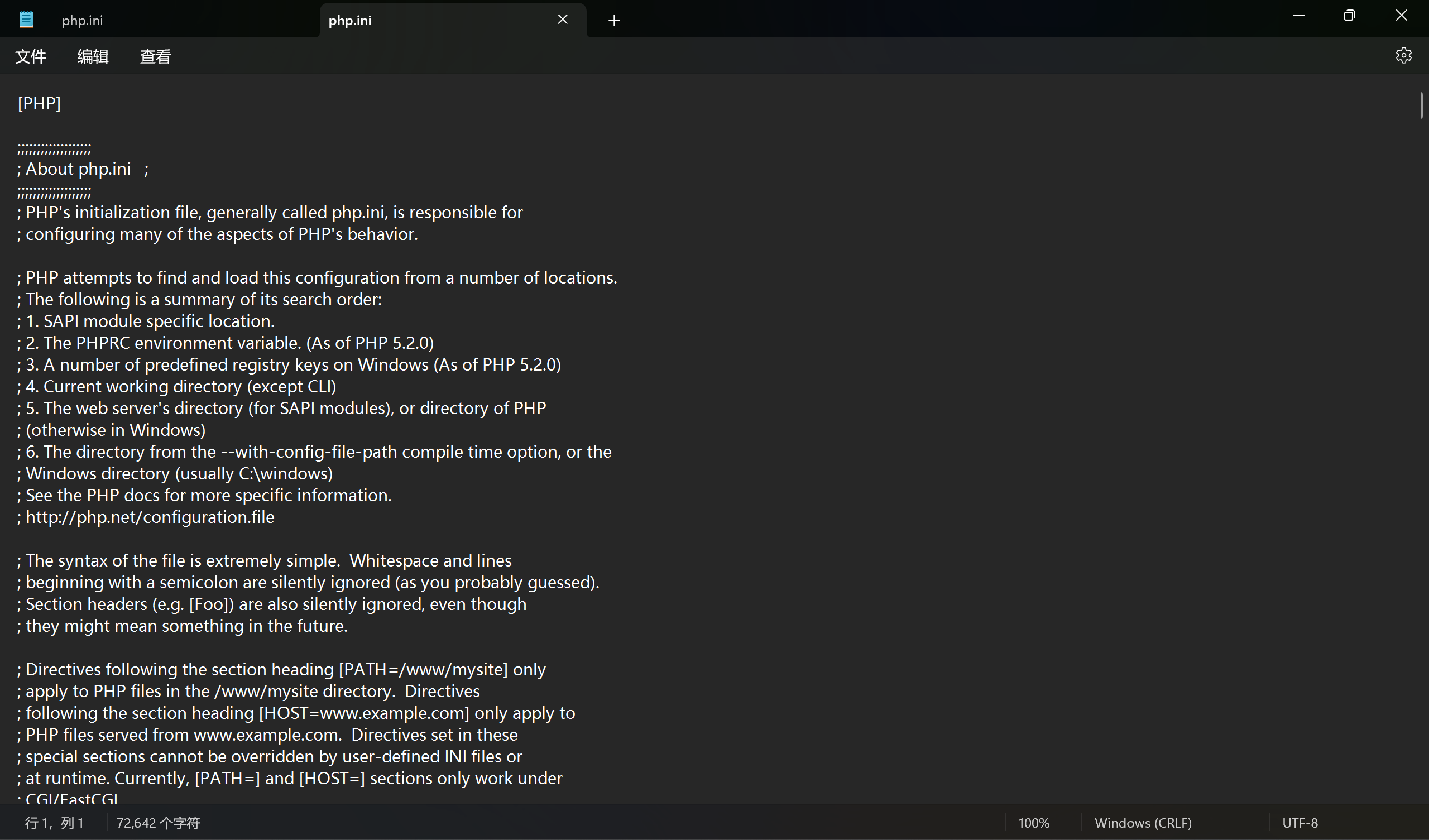1429x840 pixels.
Task: Click line '; 1. SAPI module specific location.'
Action: (146, 321)
